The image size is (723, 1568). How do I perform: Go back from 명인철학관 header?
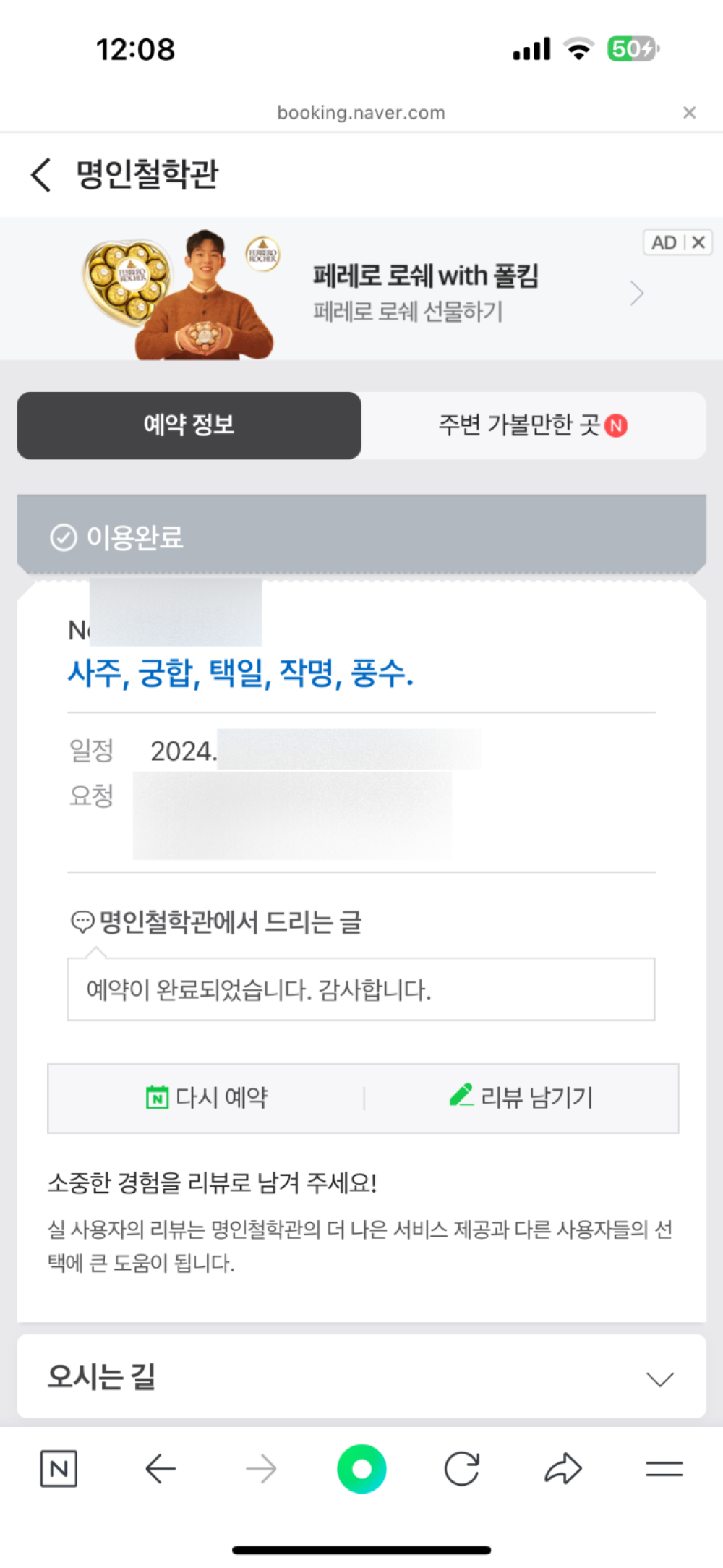(42, 174)
